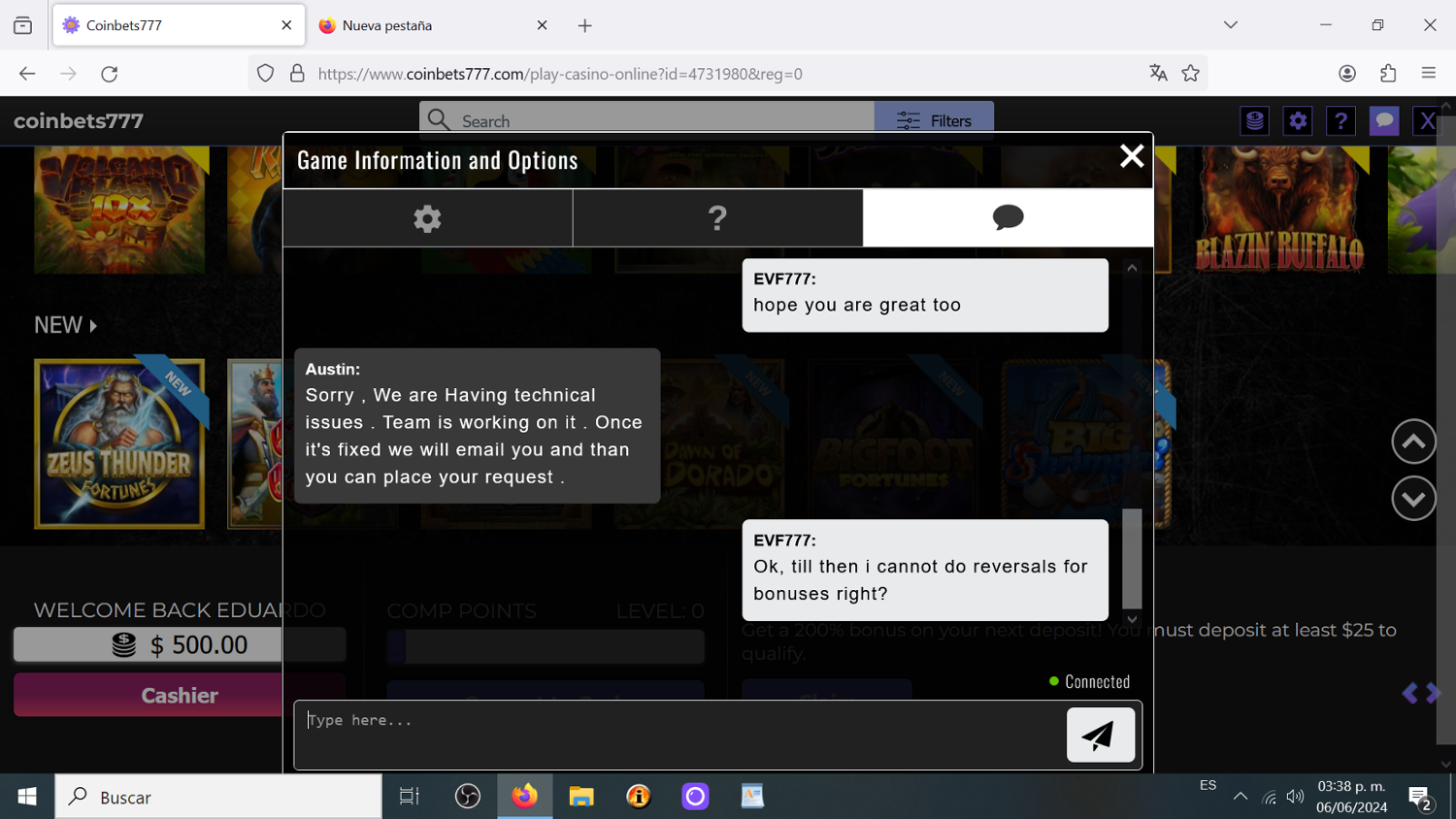Expand the list all tabs dropdown
The image size is (1456, 819).
tap(1231, 25)
